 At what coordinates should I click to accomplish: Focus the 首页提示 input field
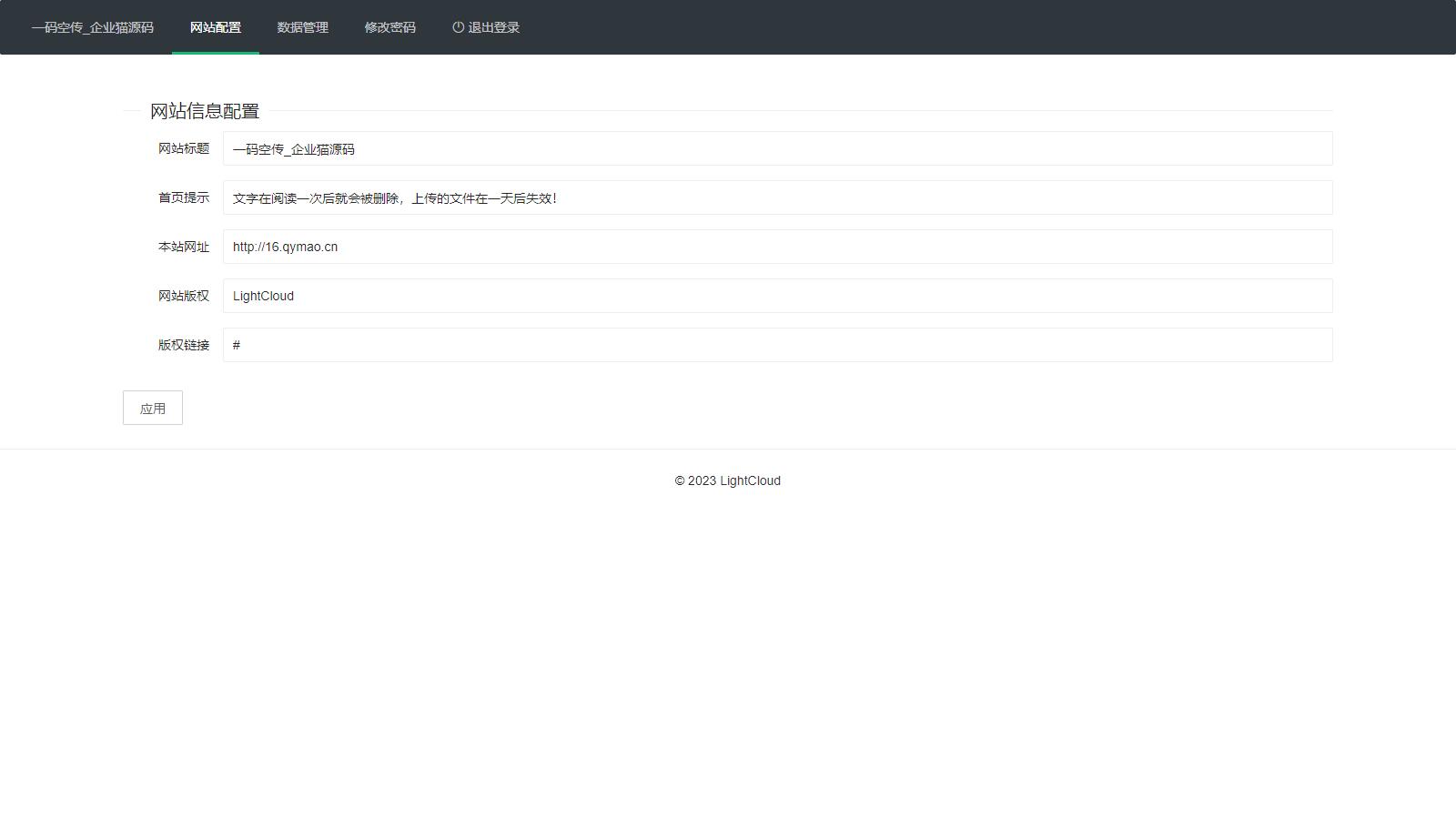(778, 197)
